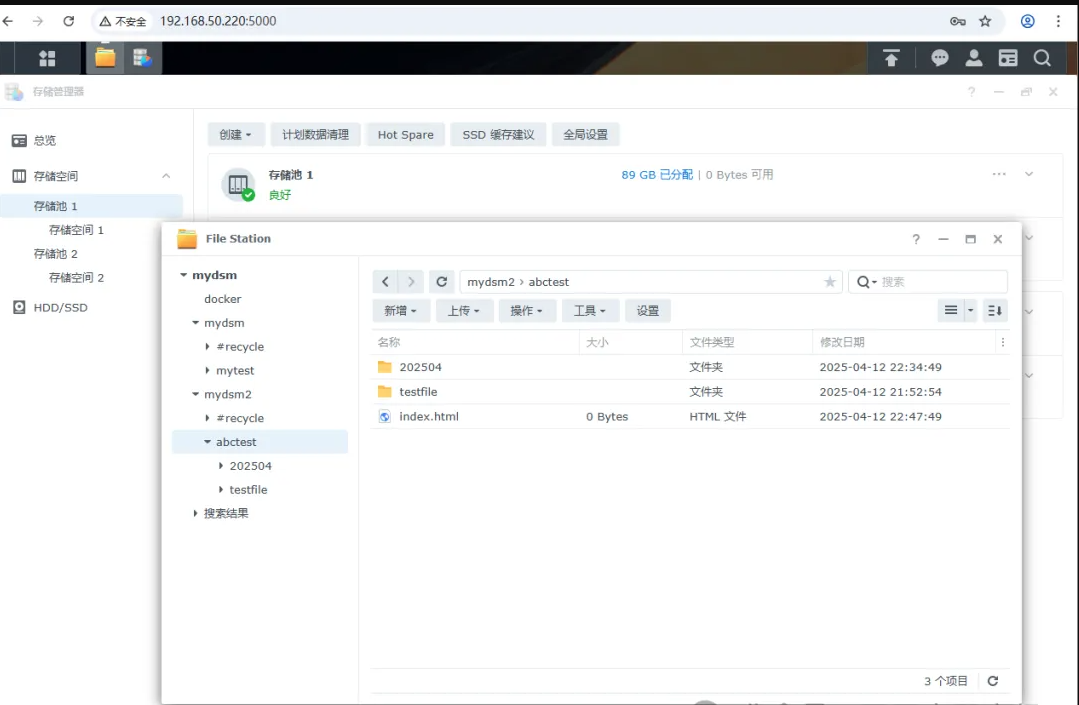
Task: Select 202504 folder in file list
Action: pyautogui.click(x=690, y=367)
